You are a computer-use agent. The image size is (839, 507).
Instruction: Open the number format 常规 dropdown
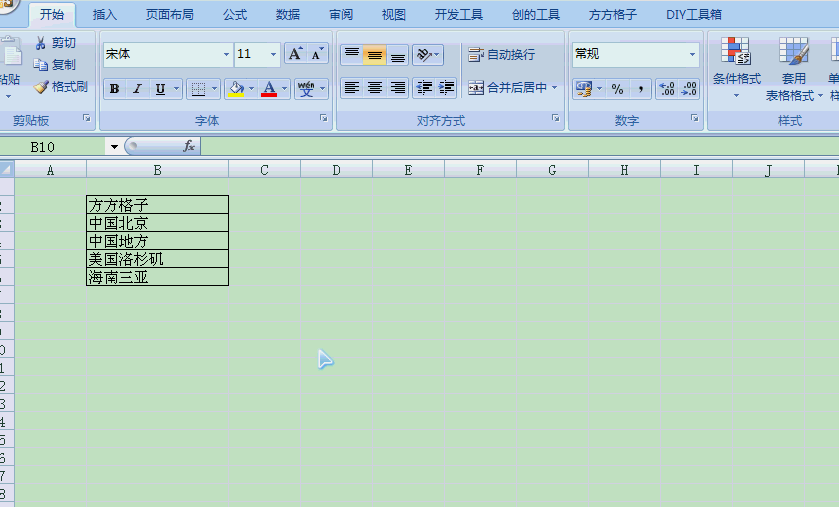[692, 54]
